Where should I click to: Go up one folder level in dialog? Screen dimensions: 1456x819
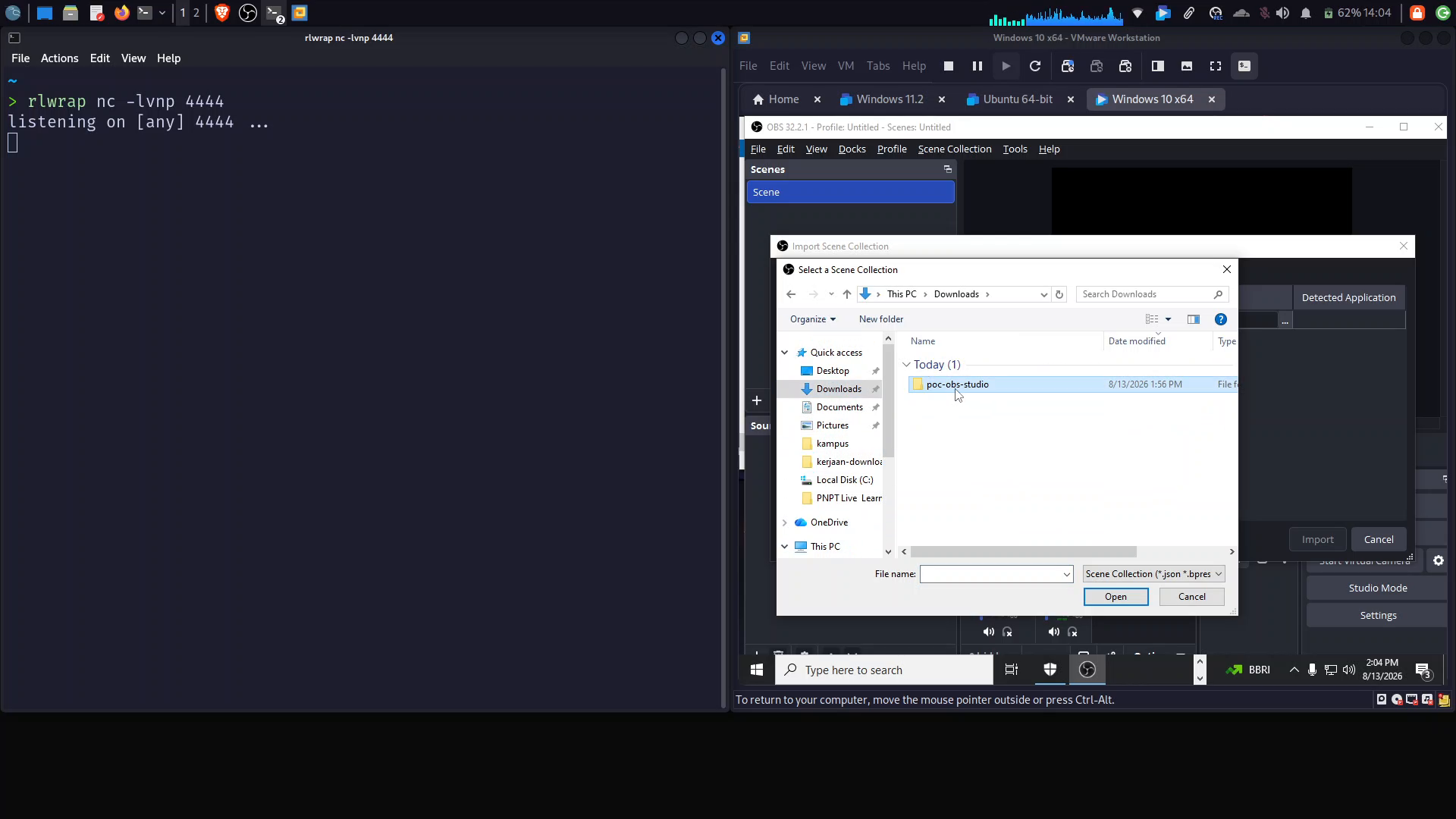[847, 294]
